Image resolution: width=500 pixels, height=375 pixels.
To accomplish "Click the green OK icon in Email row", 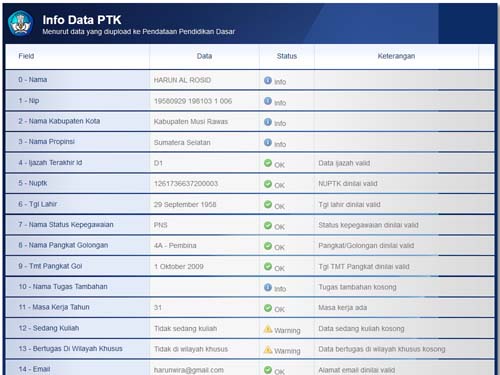I will coord(268,370).
